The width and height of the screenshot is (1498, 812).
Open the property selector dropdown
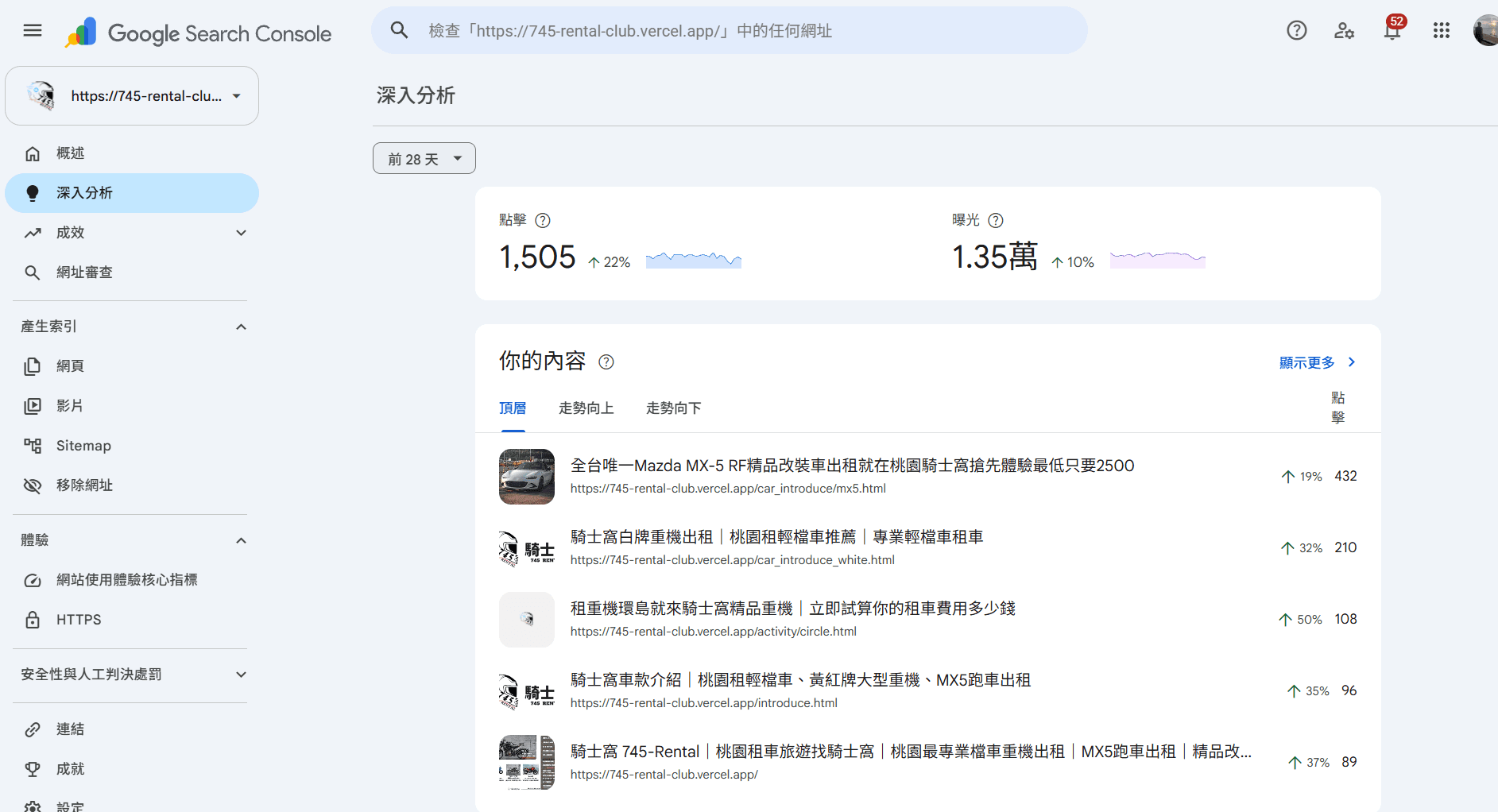click(132, 96)
